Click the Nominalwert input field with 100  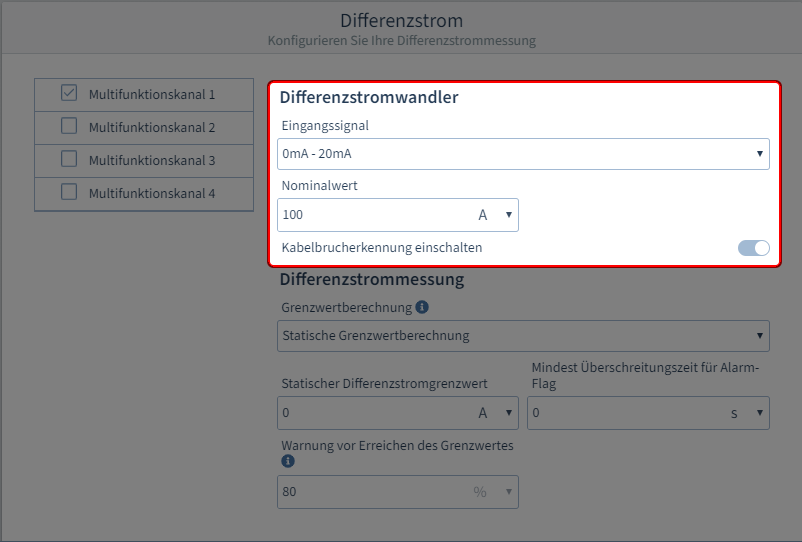click(370, 215)
